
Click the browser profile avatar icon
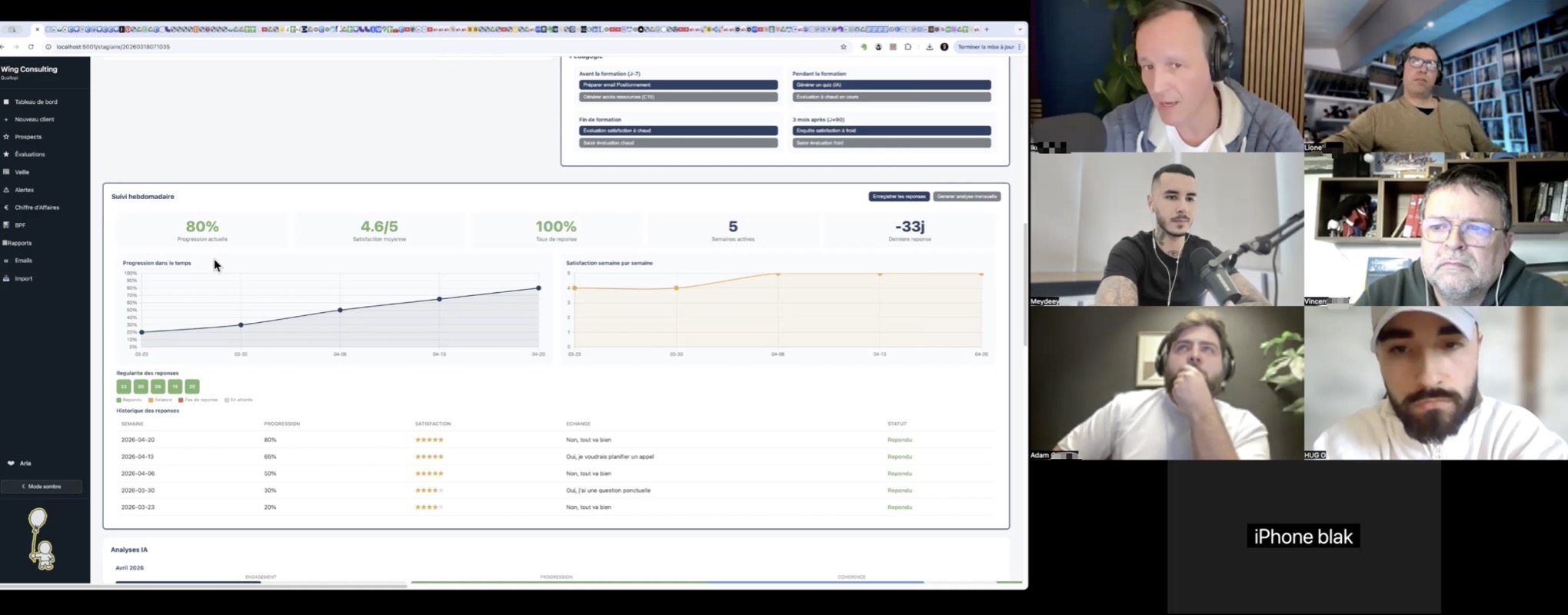(944, 47)
